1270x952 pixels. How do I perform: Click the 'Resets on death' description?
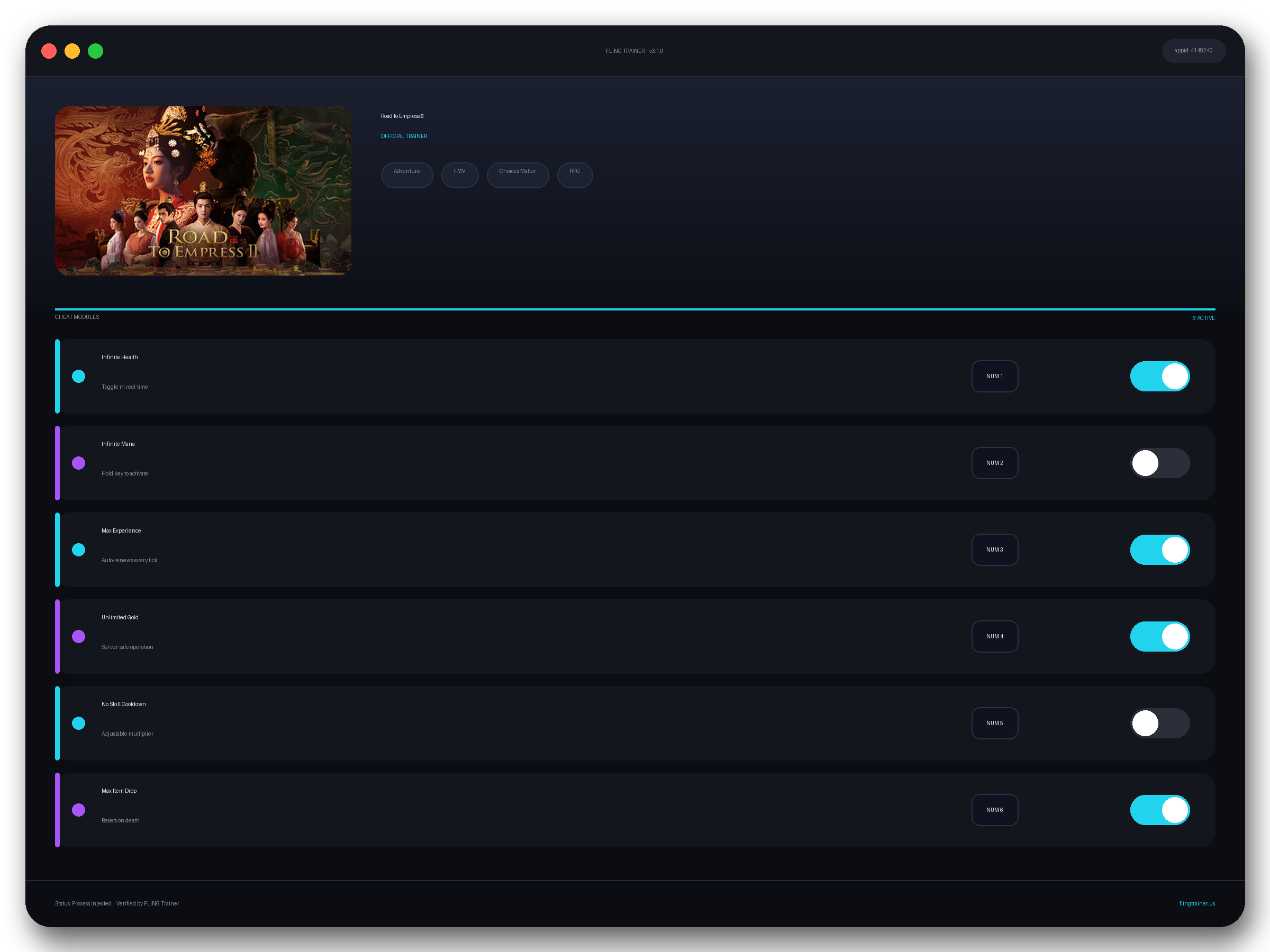pos(121,821)
